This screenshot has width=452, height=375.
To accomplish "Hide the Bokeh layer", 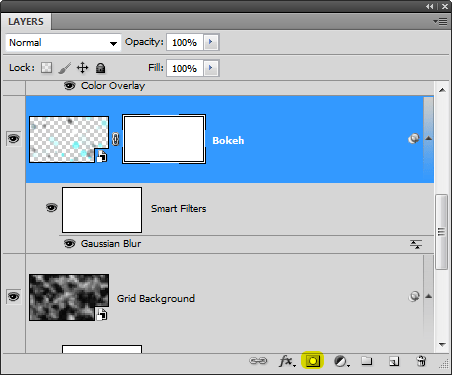I will [14, 138].
